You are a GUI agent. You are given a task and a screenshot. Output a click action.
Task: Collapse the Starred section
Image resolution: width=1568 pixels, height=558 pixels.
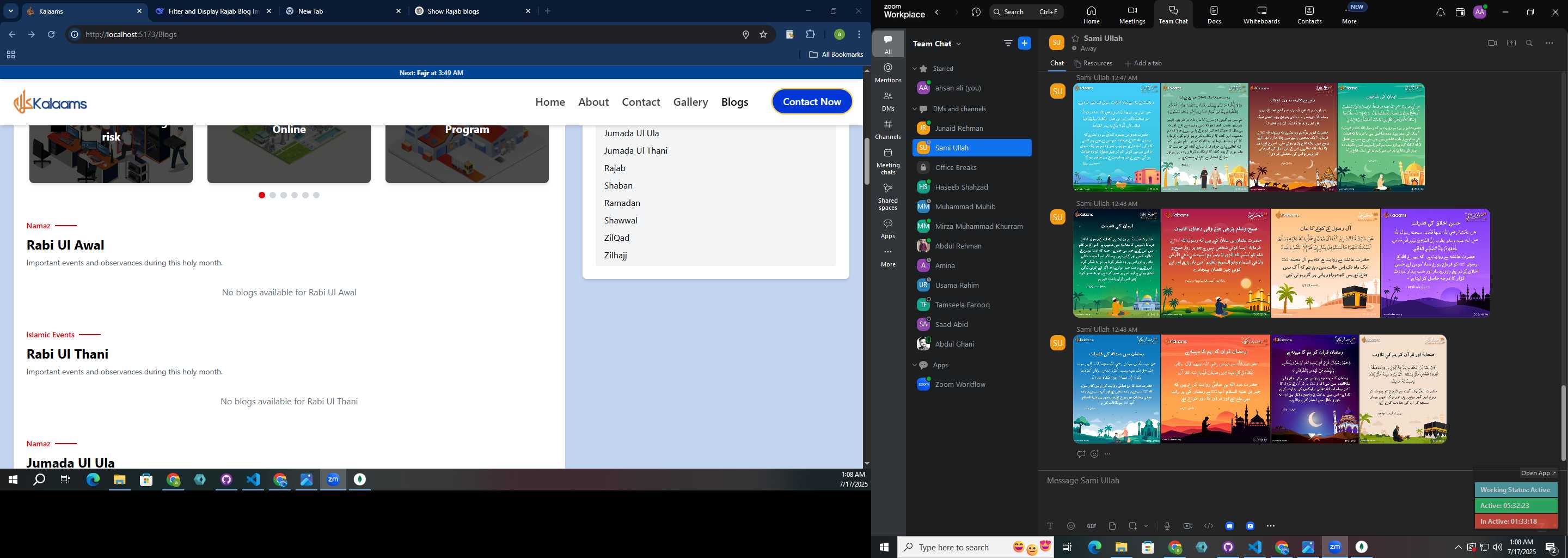[x=914, y=69]
